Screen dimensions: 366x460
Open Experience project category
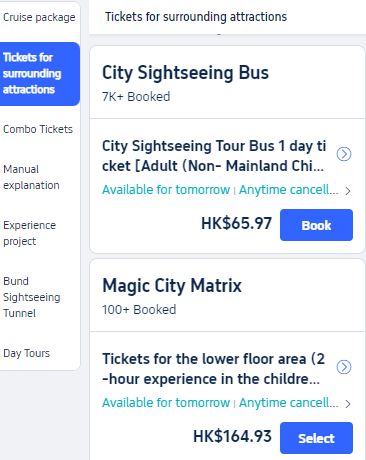click(30, 233)
